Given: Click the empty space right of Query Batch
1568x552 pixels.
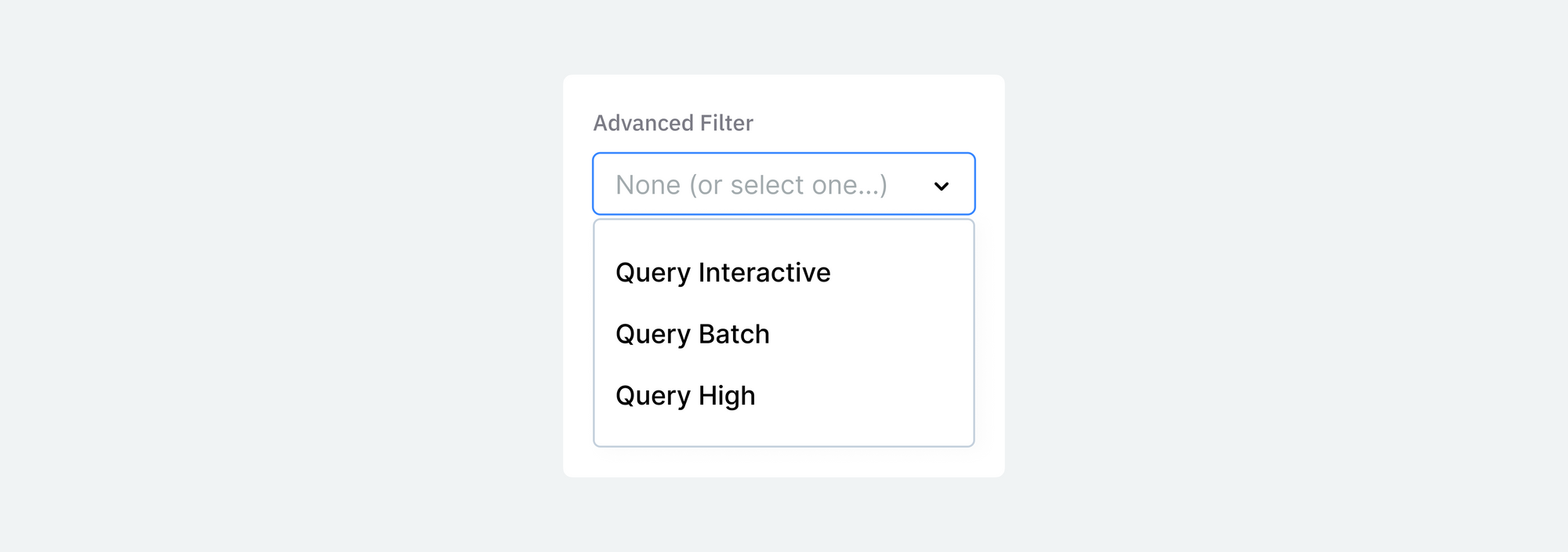Looking at the screenshot, I should [x=870, y=334].
